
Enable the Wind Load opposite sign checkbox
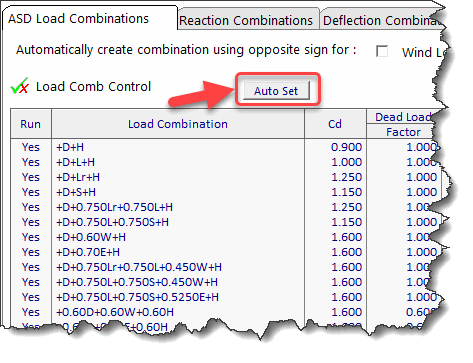coord(382,52)
